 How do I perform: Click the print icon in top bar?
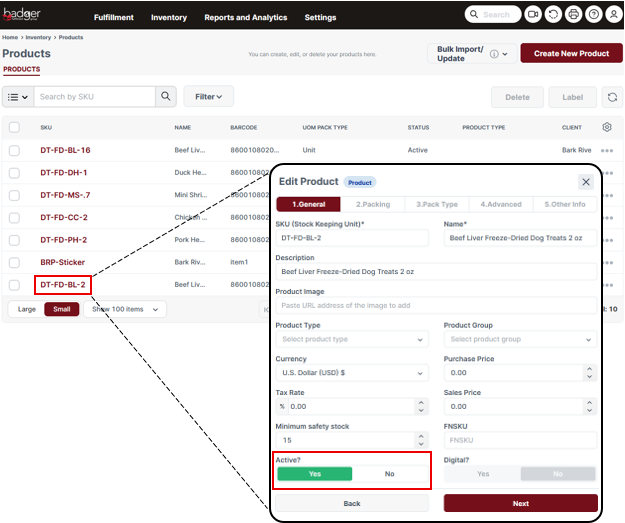pyautogui.click(x=573, y=15)
